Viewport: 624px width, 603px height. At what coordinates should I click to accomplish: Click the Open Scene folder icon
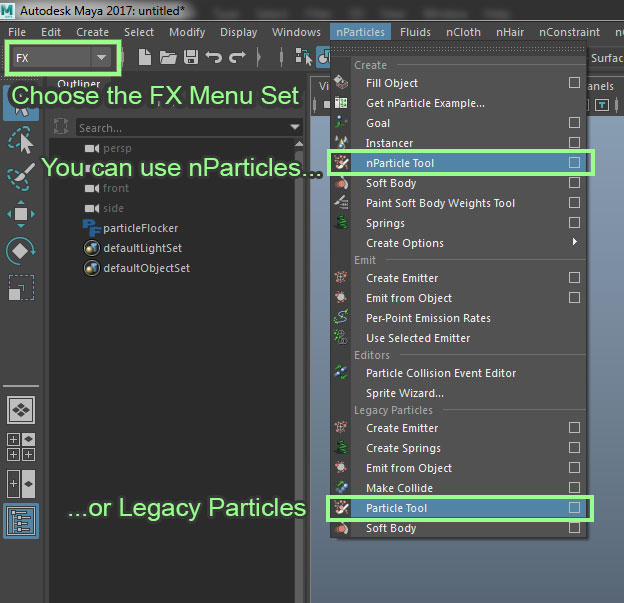168,58
